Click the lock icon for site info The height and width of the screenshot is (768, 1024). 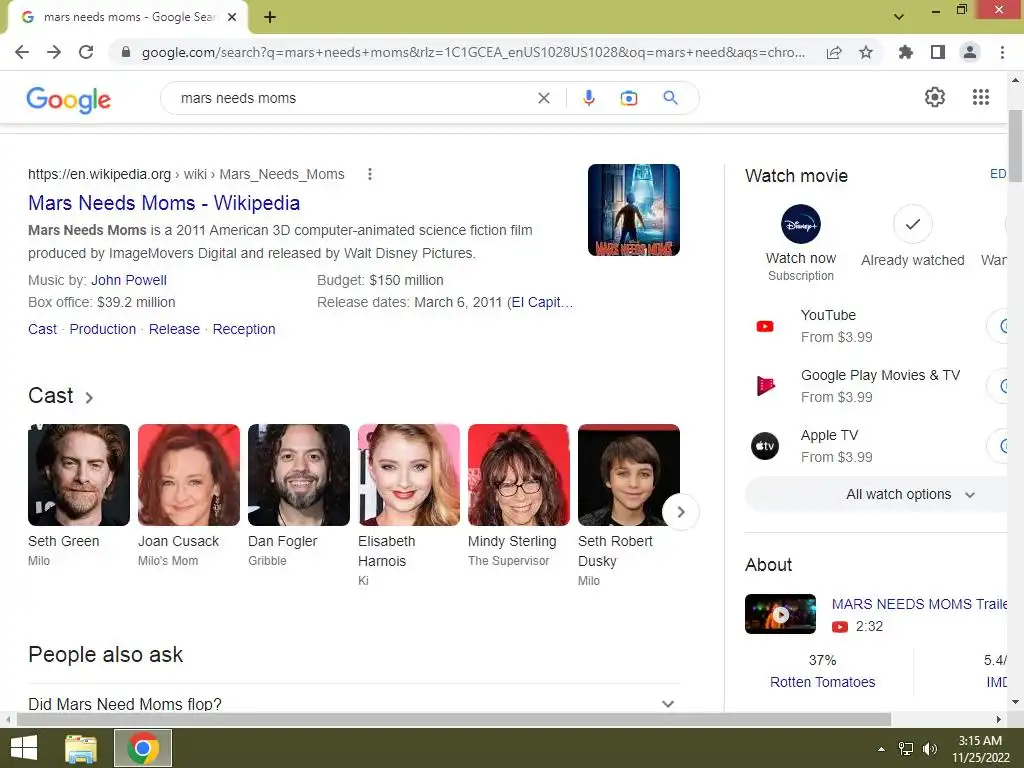(126, 52)
